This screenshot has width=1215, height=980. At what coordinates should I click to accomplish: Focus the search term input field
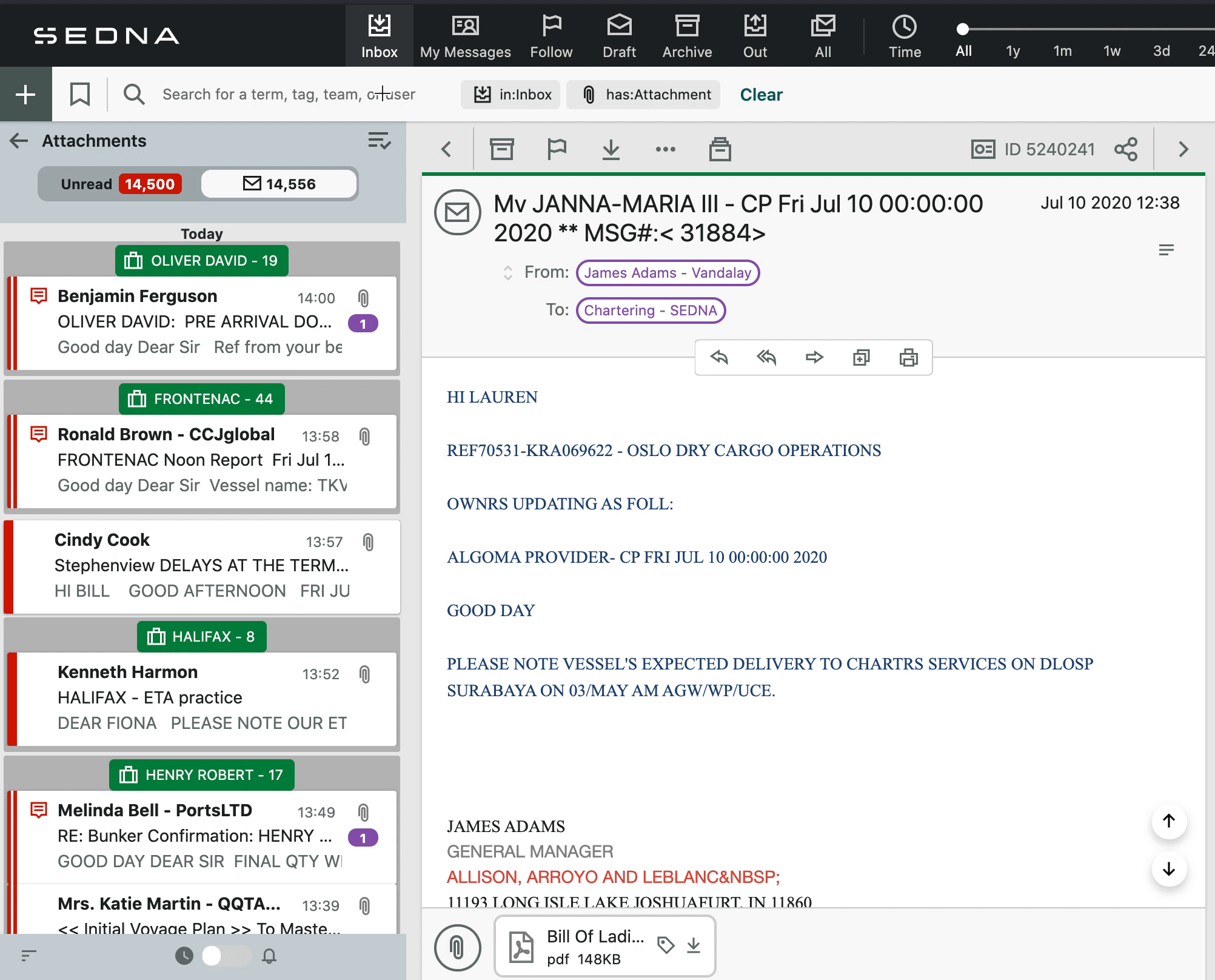(x=289, y=94)
